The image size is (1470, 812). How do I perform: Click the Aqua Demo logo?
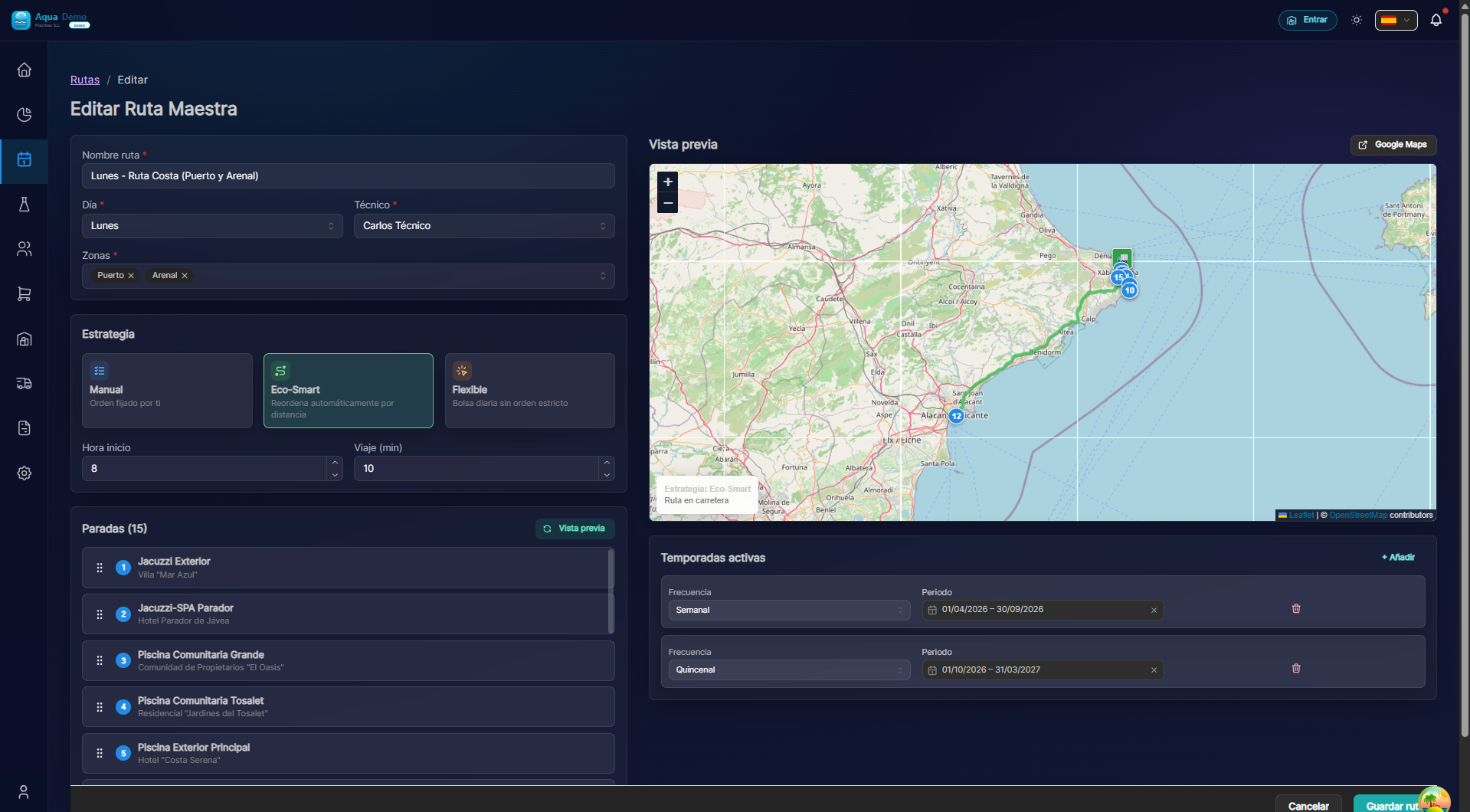[51, 20]
